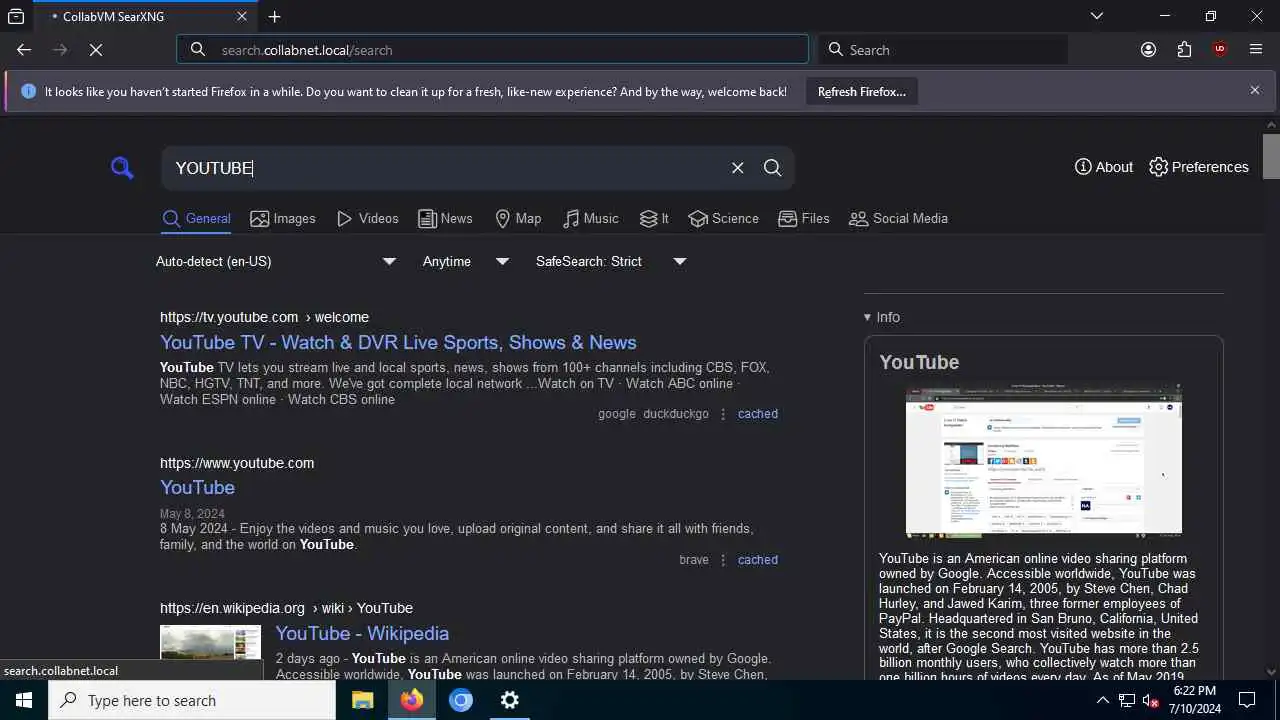Open the Files category tab
The height and width of the screenshot is (720, 1280).
coord(804,218)
